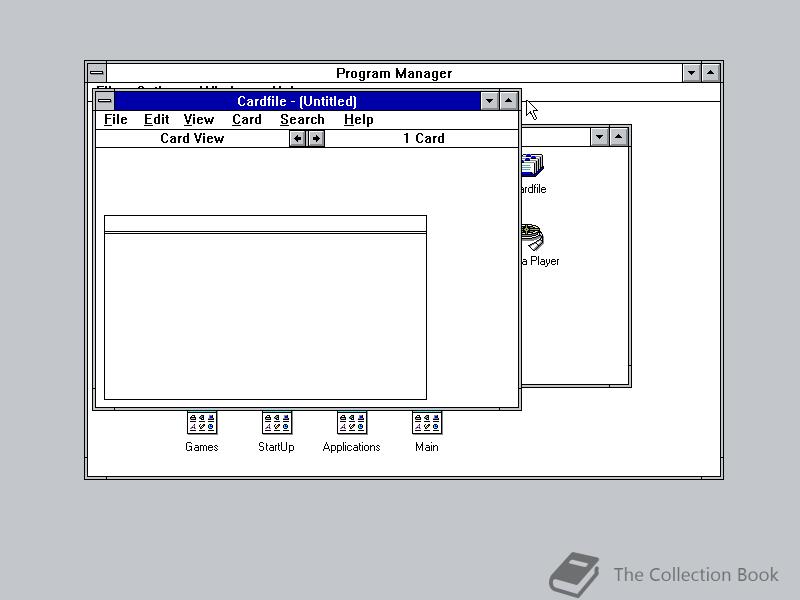Open the Search menu in Cardfile
This screenshot has width=800, height=600.
[302, 119]
